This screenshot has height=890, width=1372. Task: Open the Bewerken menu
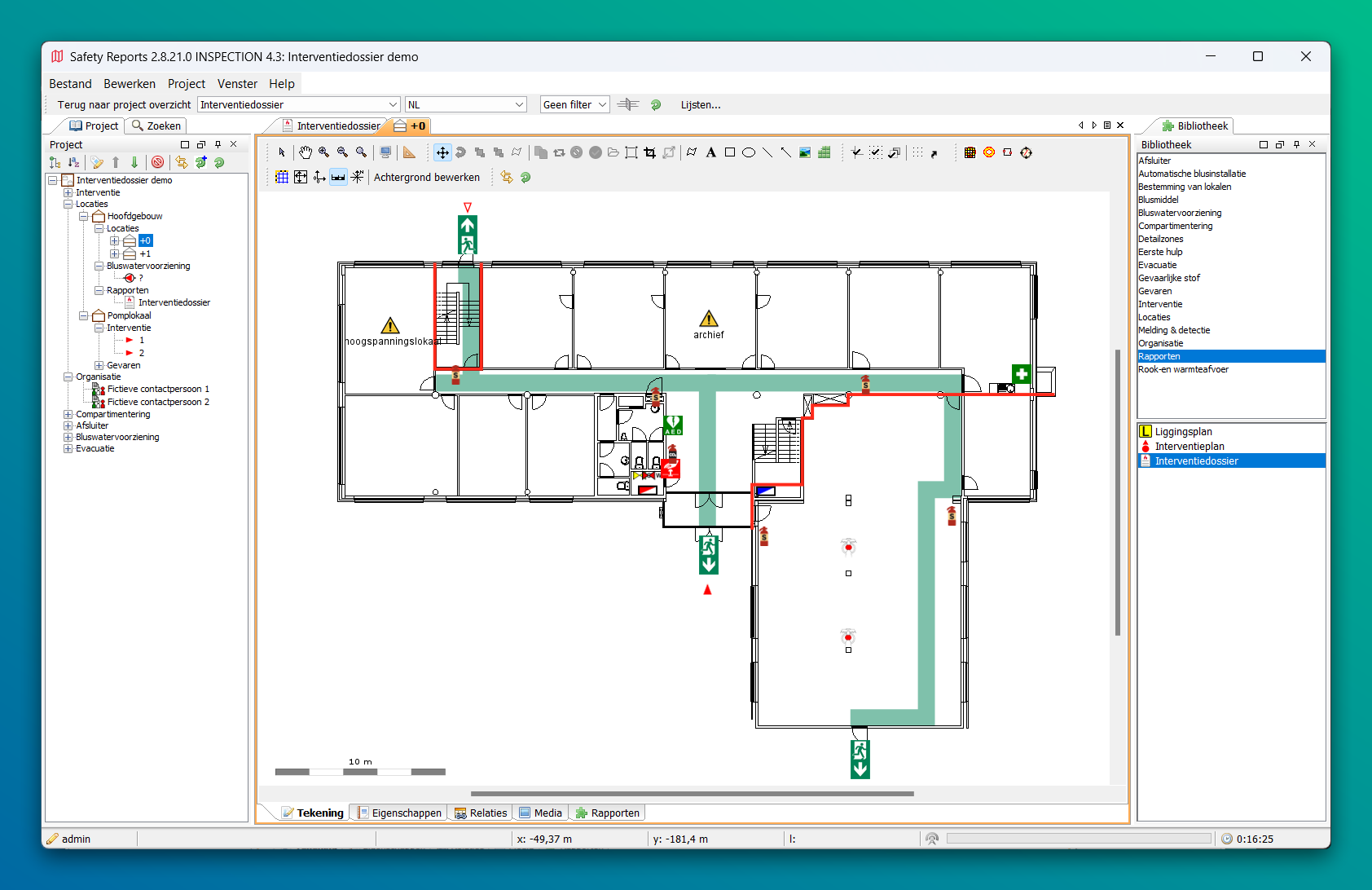pos(129,84)
